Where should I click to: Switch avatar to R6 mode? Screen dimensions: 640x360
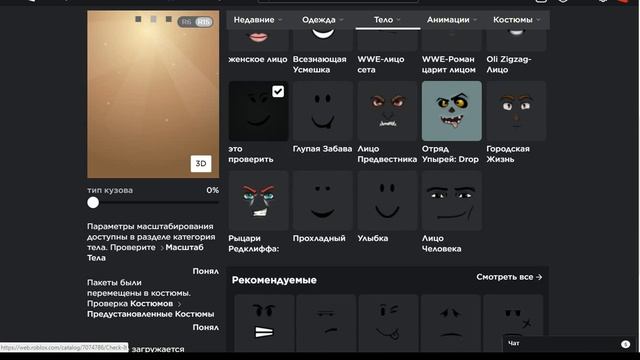coord(187,22)
